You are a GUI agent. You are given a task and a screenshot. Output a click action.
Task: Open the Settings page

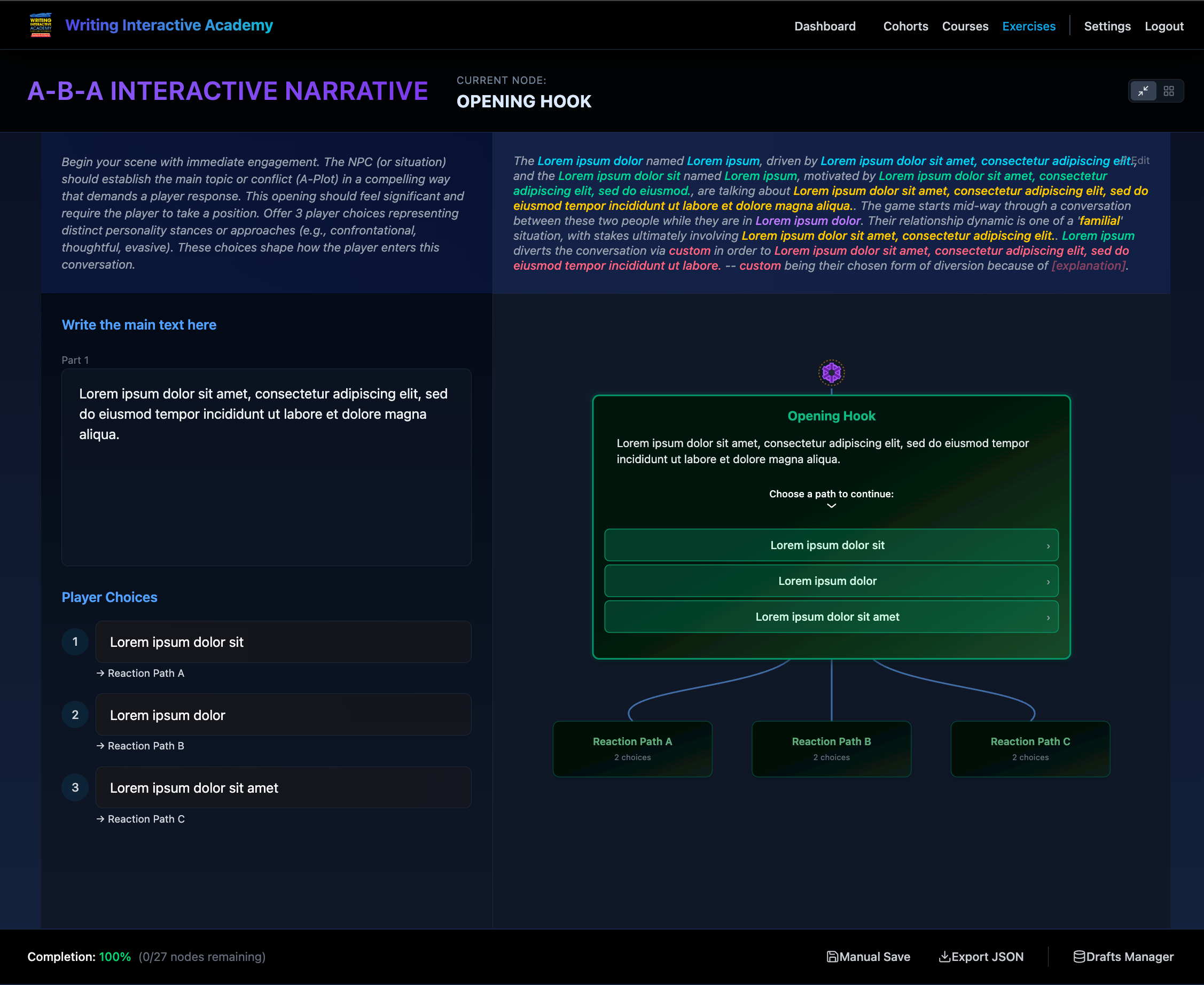click(x=1107, y=26)
